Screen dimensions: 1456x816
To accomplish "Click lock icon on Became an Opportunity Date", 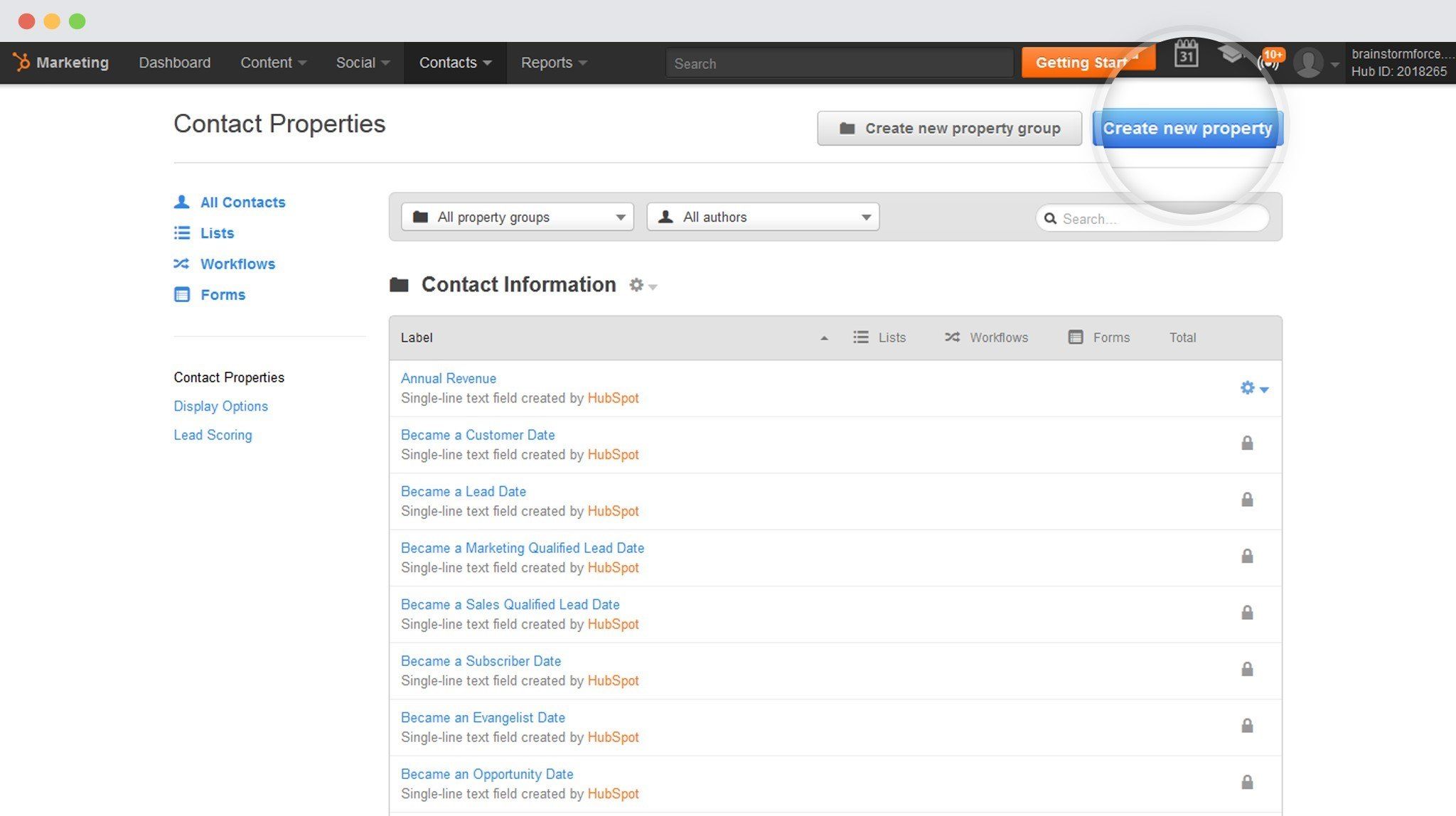I will [1247, 782].
